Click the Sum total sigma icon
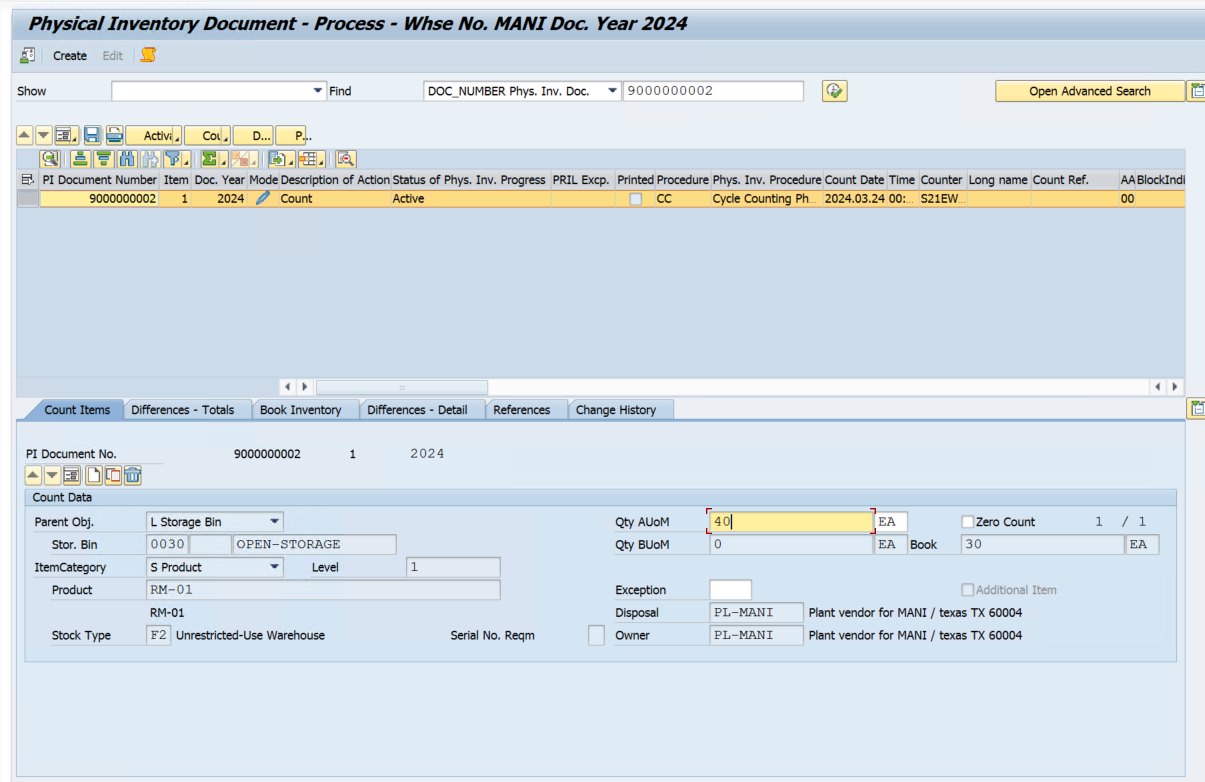This screenshot has width=1205, height=782. (x=209, y=159)
